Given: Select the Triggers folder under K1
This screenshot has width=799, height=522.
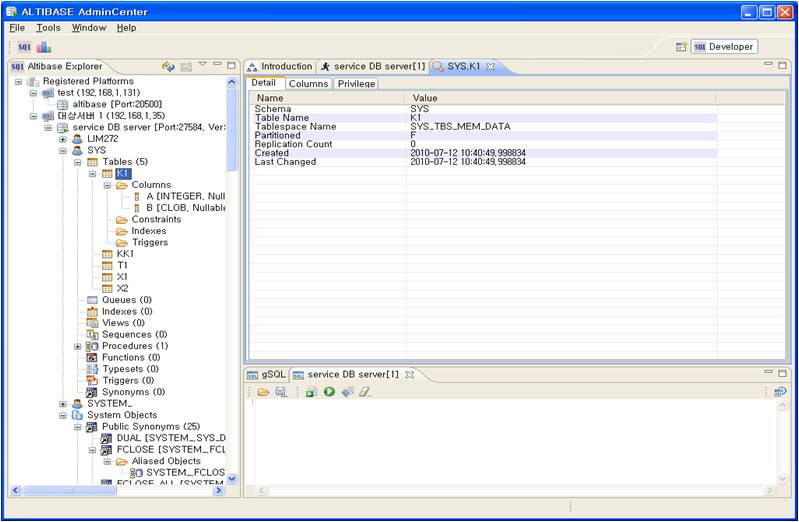Looking at the screenshot, I should tap(150, 243).
